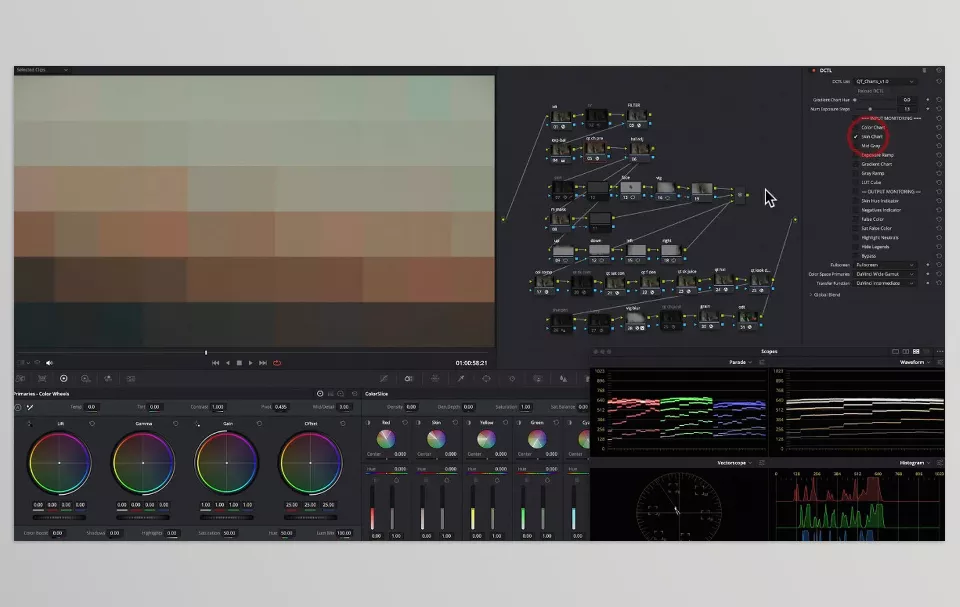Reset the Yellow ColorSlice vector
The height and width of the screenshot is (607, 960).
(505, 423)
